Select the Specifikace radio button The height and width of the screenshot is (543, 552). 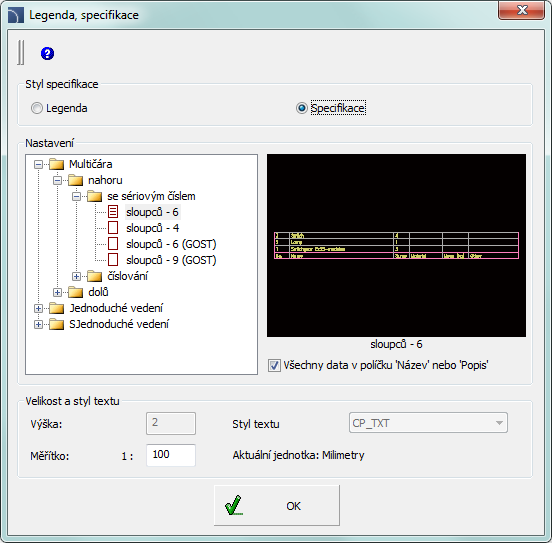click(302, 108)
